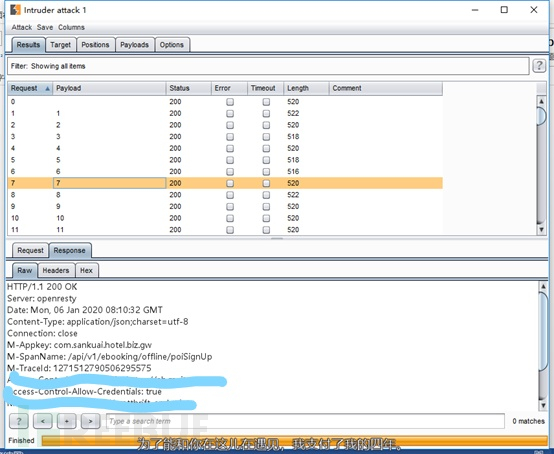Sort by Comment column header
Screen dimensions: 554x454
point(386,88)
